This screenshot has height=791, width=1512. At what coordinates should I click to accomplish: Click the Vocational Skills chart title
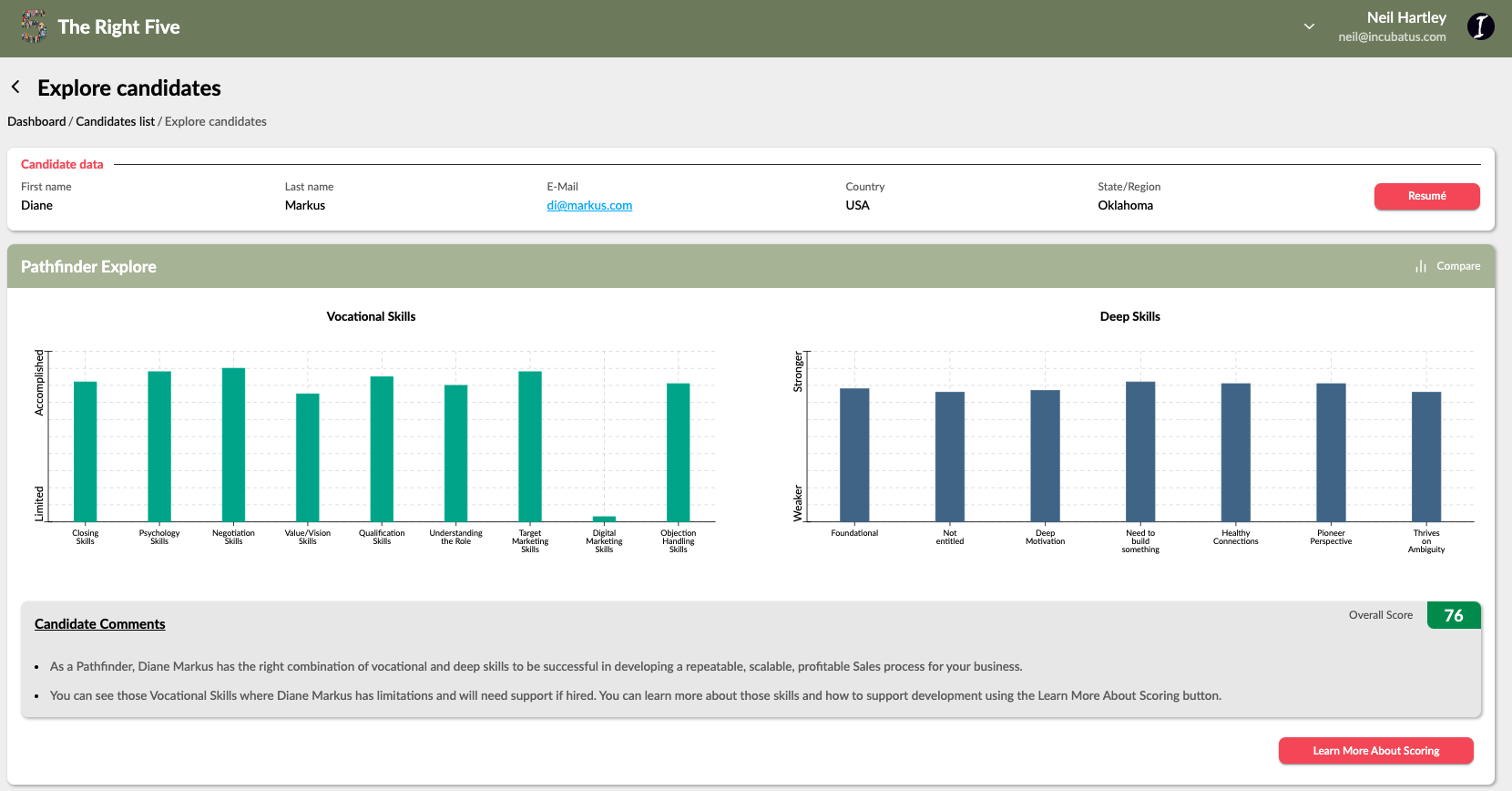tap(371, 316)
